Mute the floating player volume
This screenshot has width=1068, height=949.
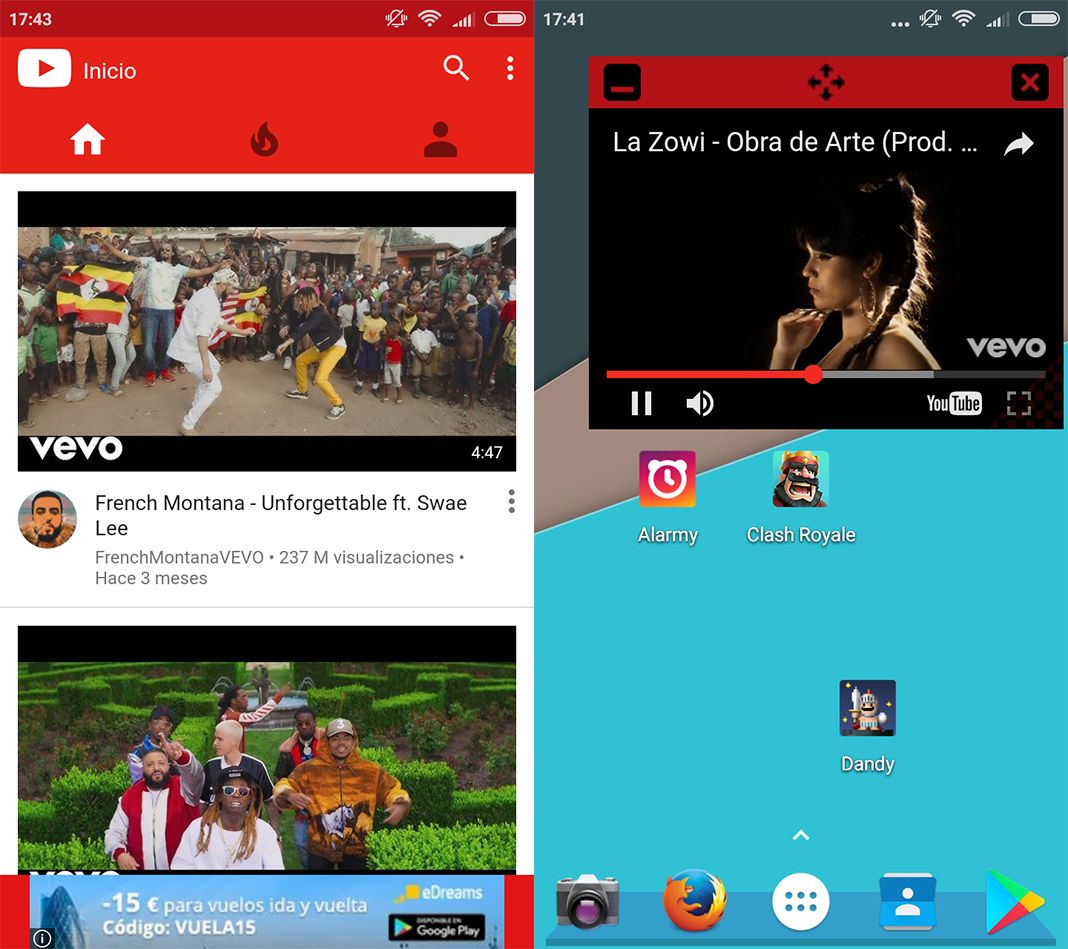[x=700, y=403]
